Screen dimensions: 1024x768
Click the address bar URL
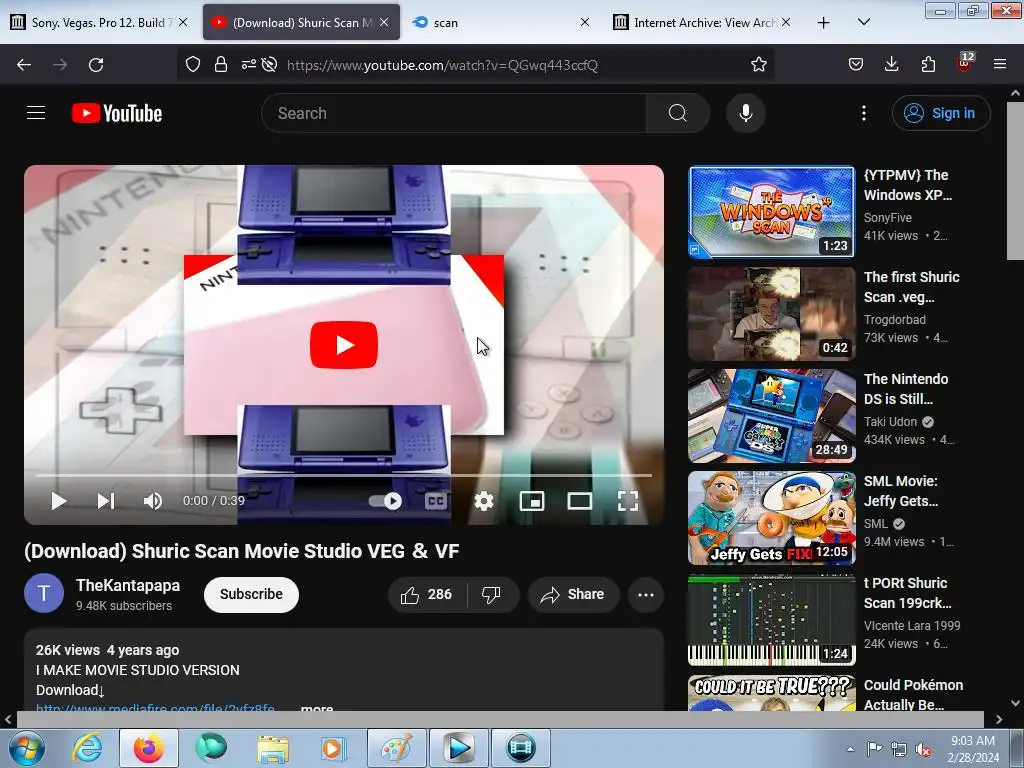pyautogui.click(x=442, y=65)
